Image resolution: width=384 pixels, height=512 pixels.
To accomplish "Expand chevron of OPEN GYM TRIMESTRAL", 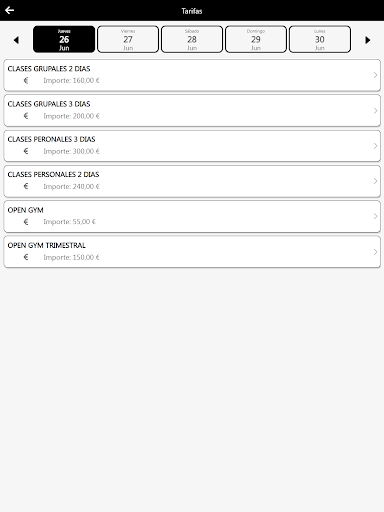I will 375,252.
